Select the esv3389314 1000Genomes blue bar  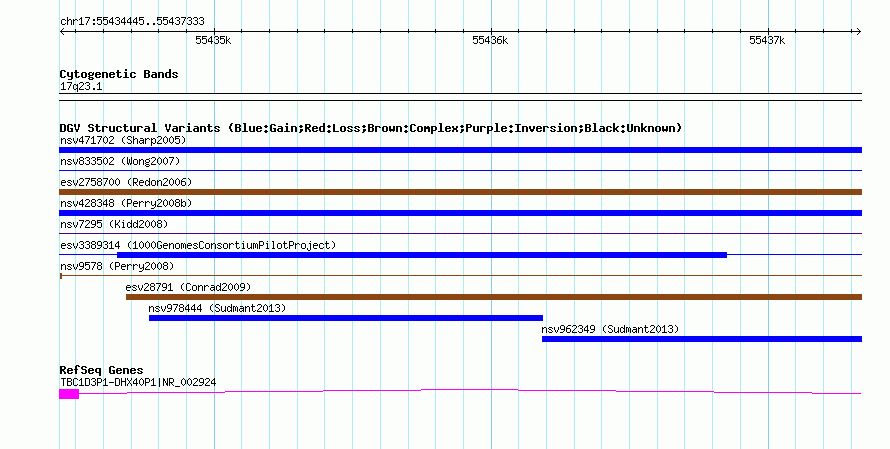pos(422,255)
